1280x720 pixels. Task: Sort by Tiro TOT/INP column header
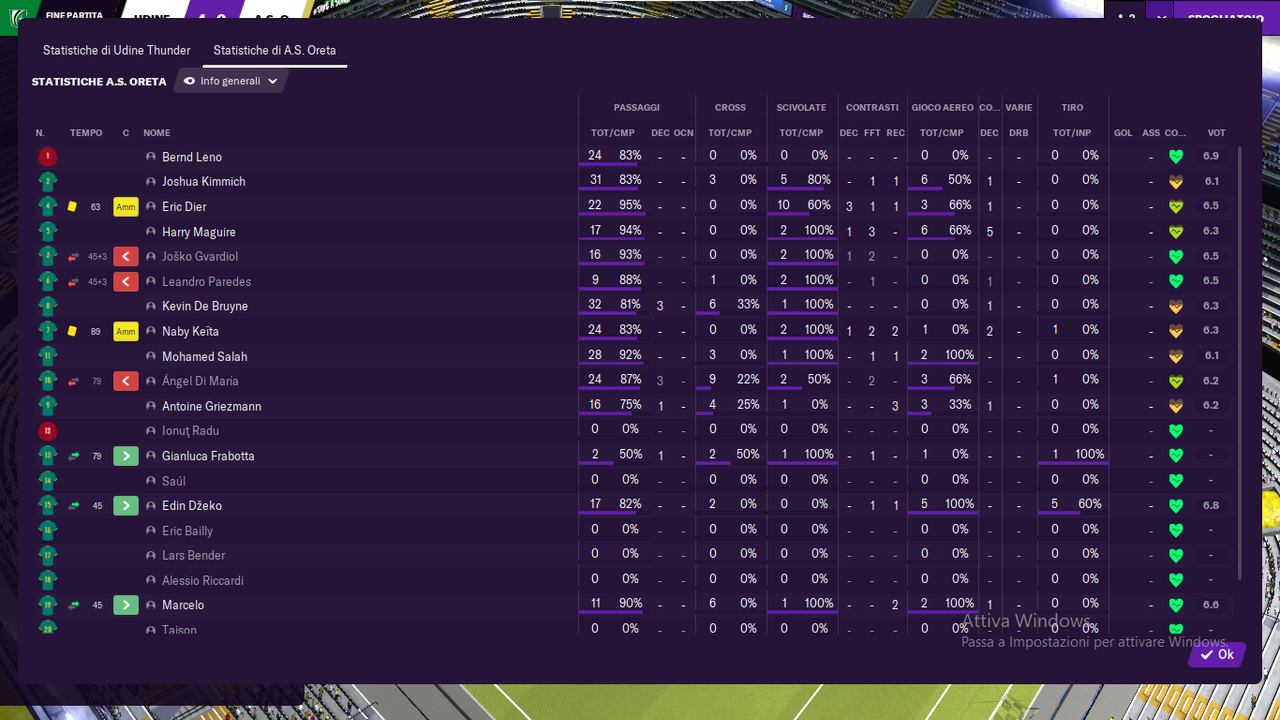1072,133
